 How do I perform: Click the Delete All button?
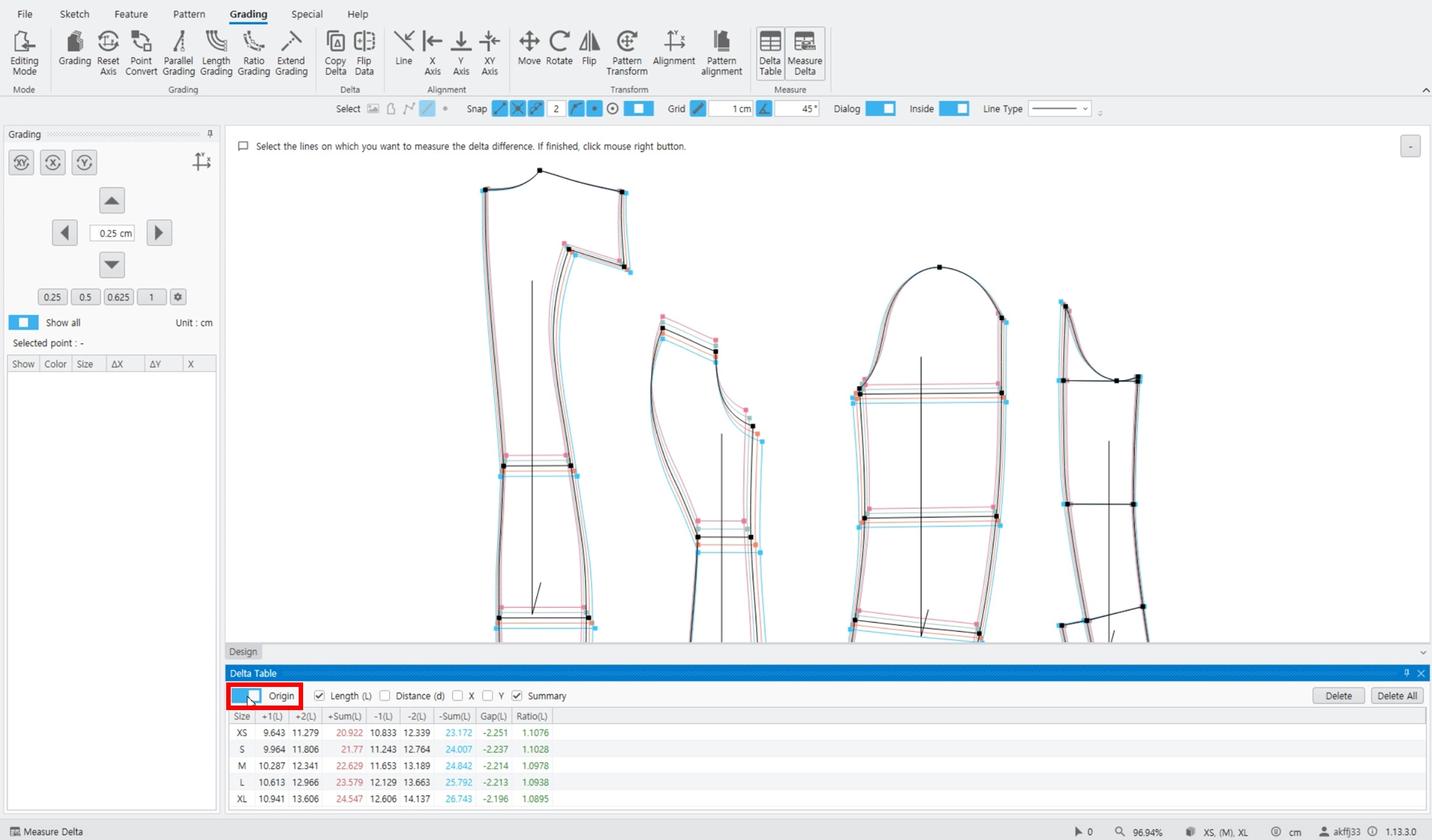[x=1397, y=696]
